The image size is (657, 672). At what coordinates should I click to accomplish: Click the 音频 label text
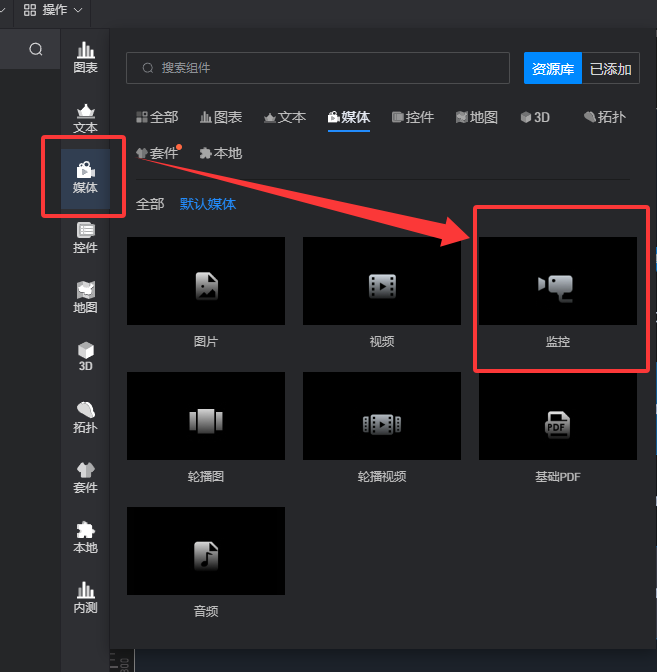click(x=206, y=611)
